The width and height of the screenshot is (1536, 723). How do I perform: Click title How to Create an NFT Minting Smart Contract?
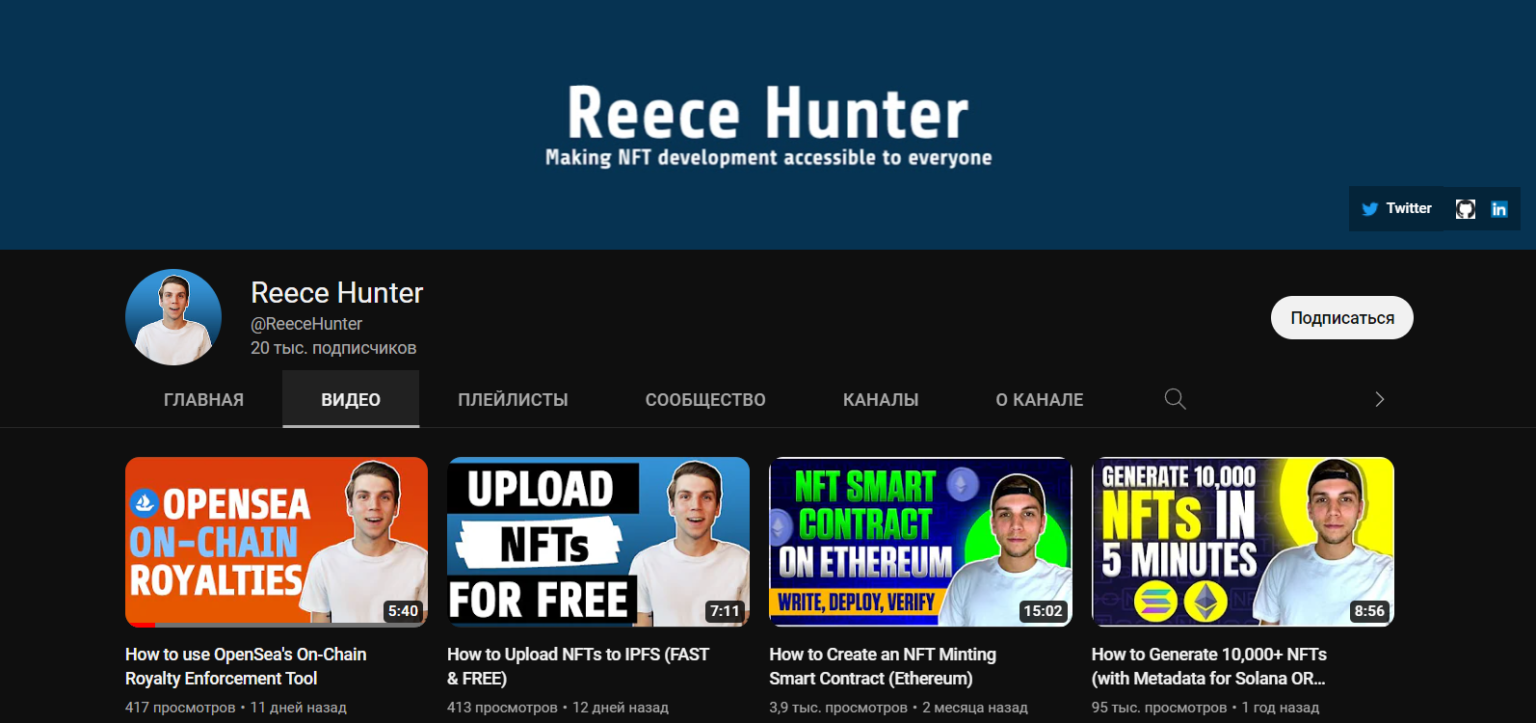pos(883,666)
